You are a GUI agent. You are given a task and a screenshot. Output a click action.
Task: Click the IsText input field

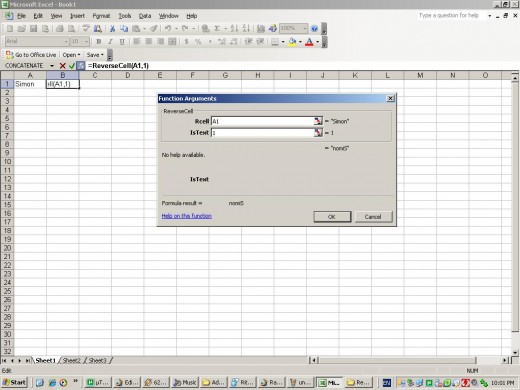(262, 133)
